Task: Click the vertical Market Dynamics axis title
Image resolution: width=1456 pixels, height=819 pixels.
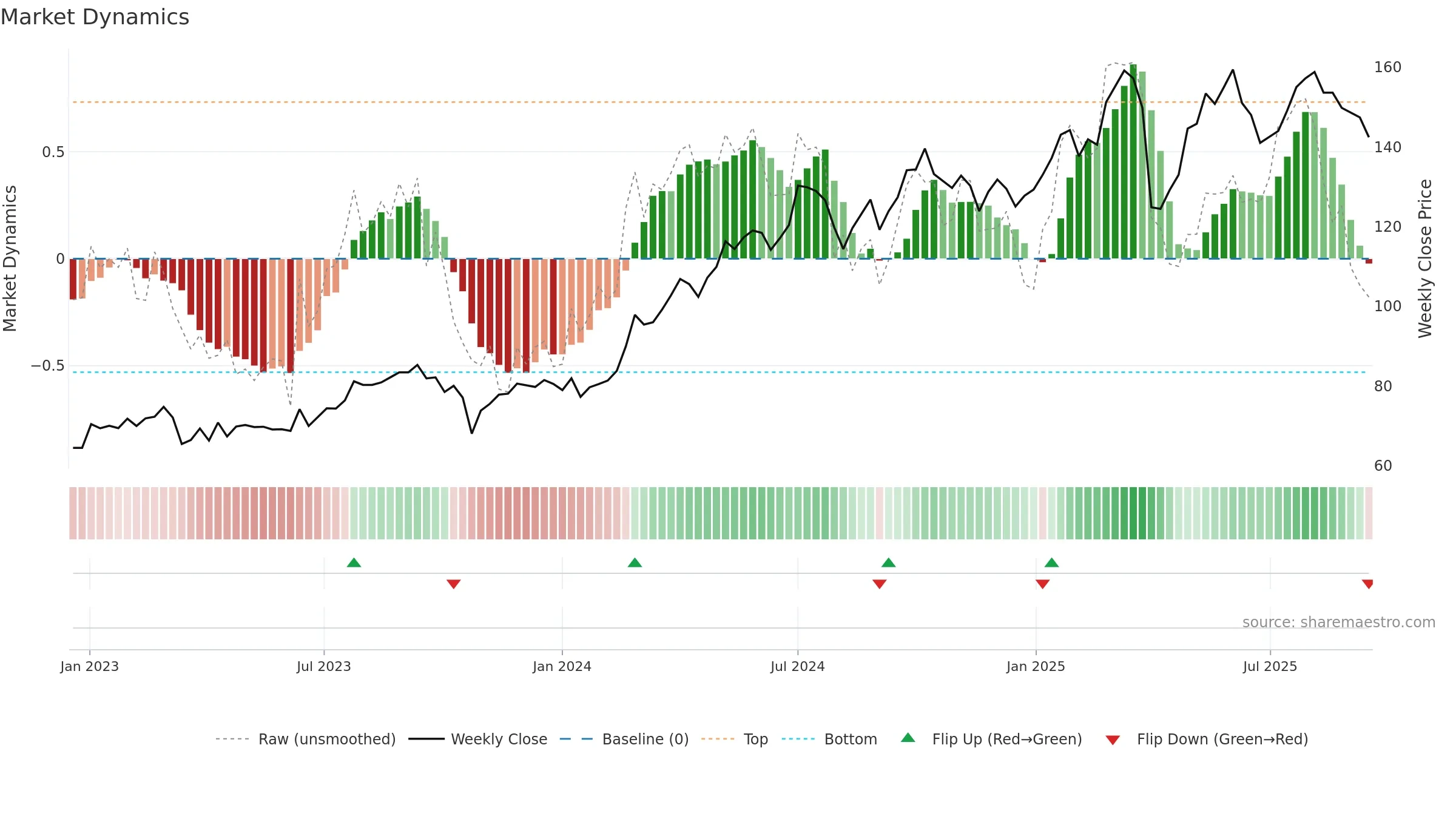Action: (10, 258)
